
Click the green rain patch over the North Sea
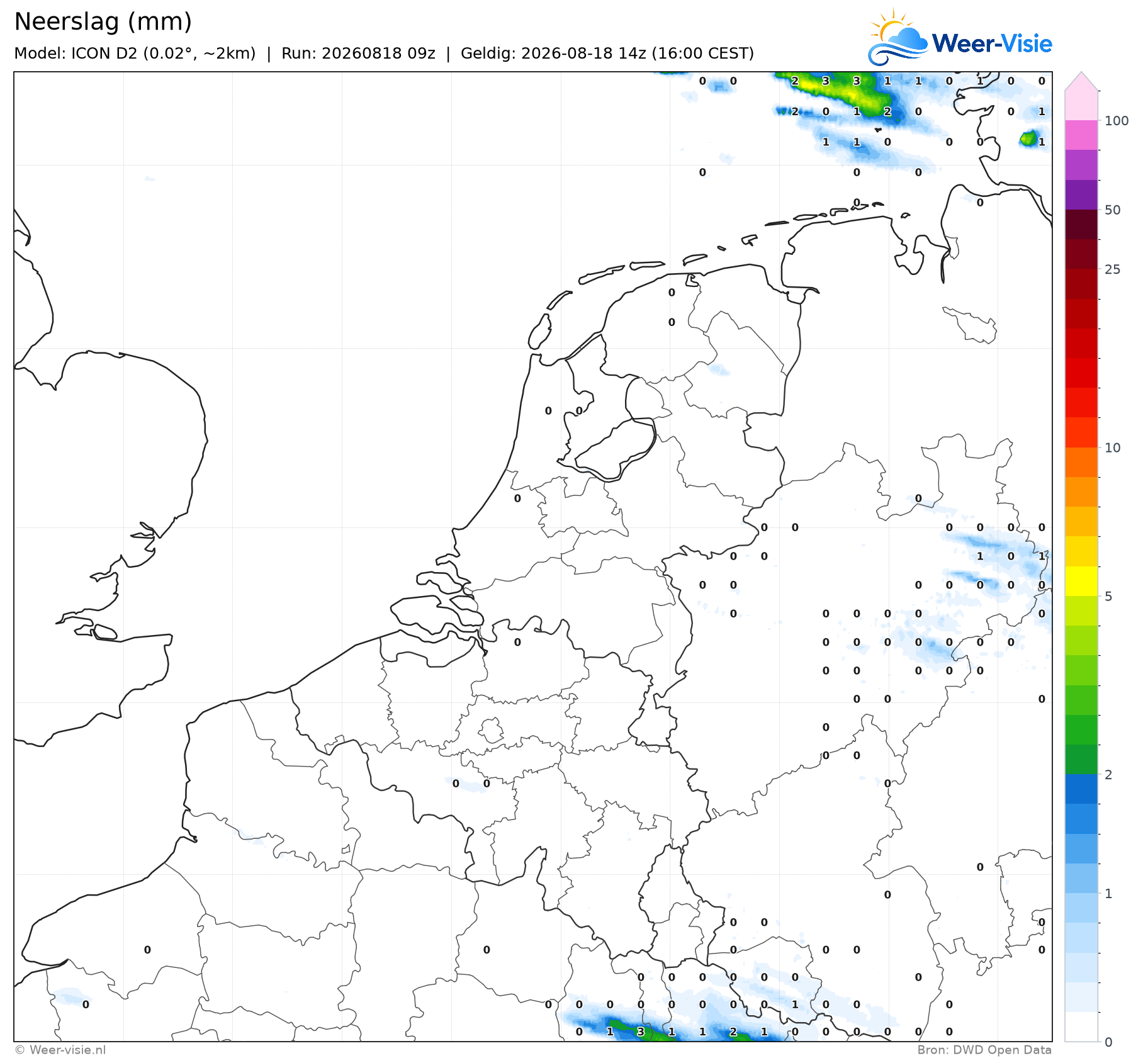pos(842,94)
